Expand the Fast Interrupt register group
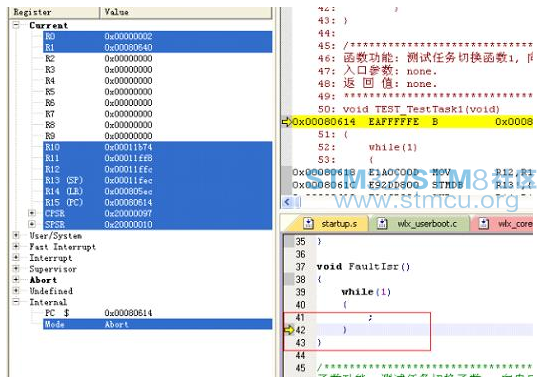 [16, 246]
